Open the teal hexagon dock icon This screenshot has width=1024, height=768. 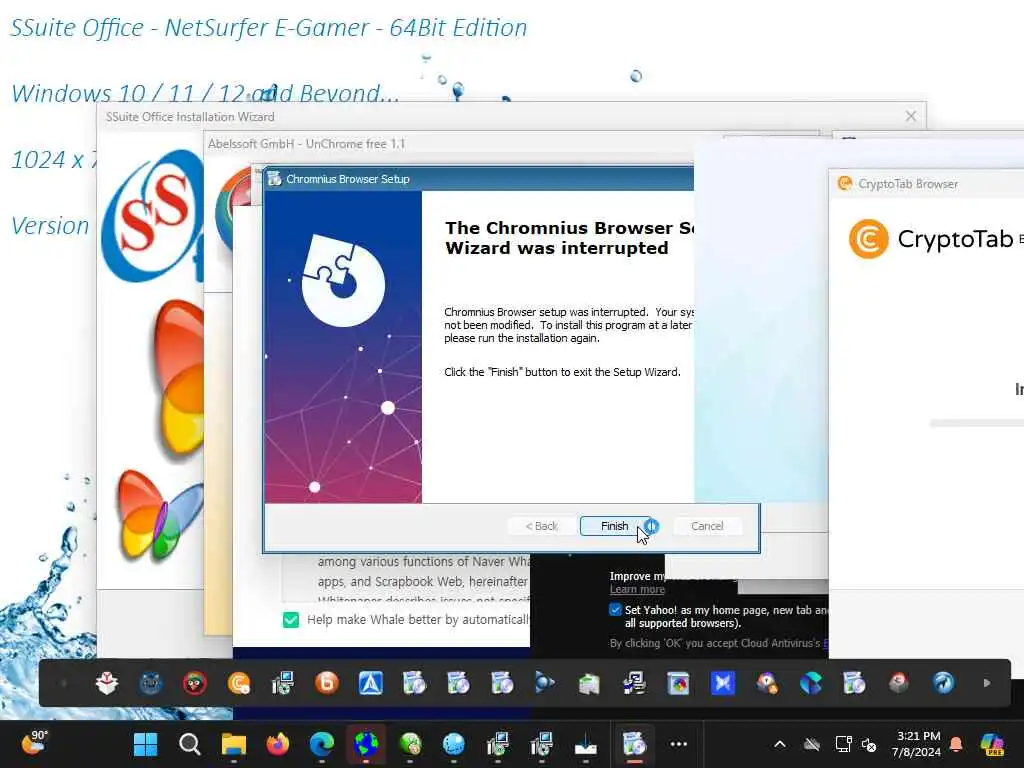pyautogui.click(x=810, y=683)
